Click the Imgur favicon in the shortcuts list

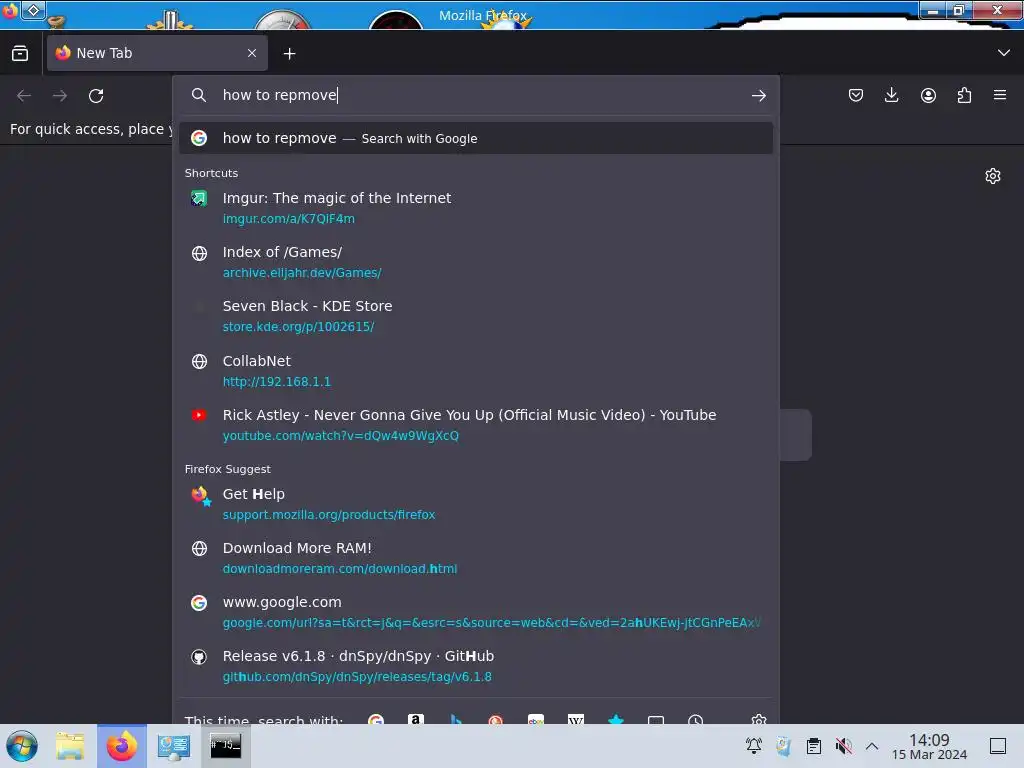tap(199, 199)
